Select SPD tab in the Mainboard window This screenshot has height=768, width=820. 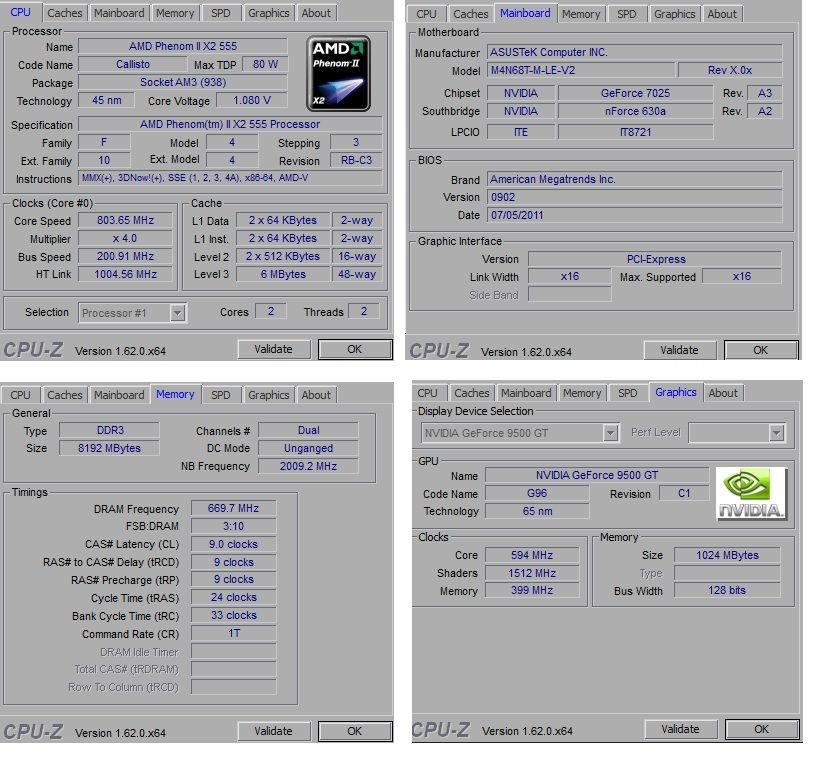click(x=627, y=14)
